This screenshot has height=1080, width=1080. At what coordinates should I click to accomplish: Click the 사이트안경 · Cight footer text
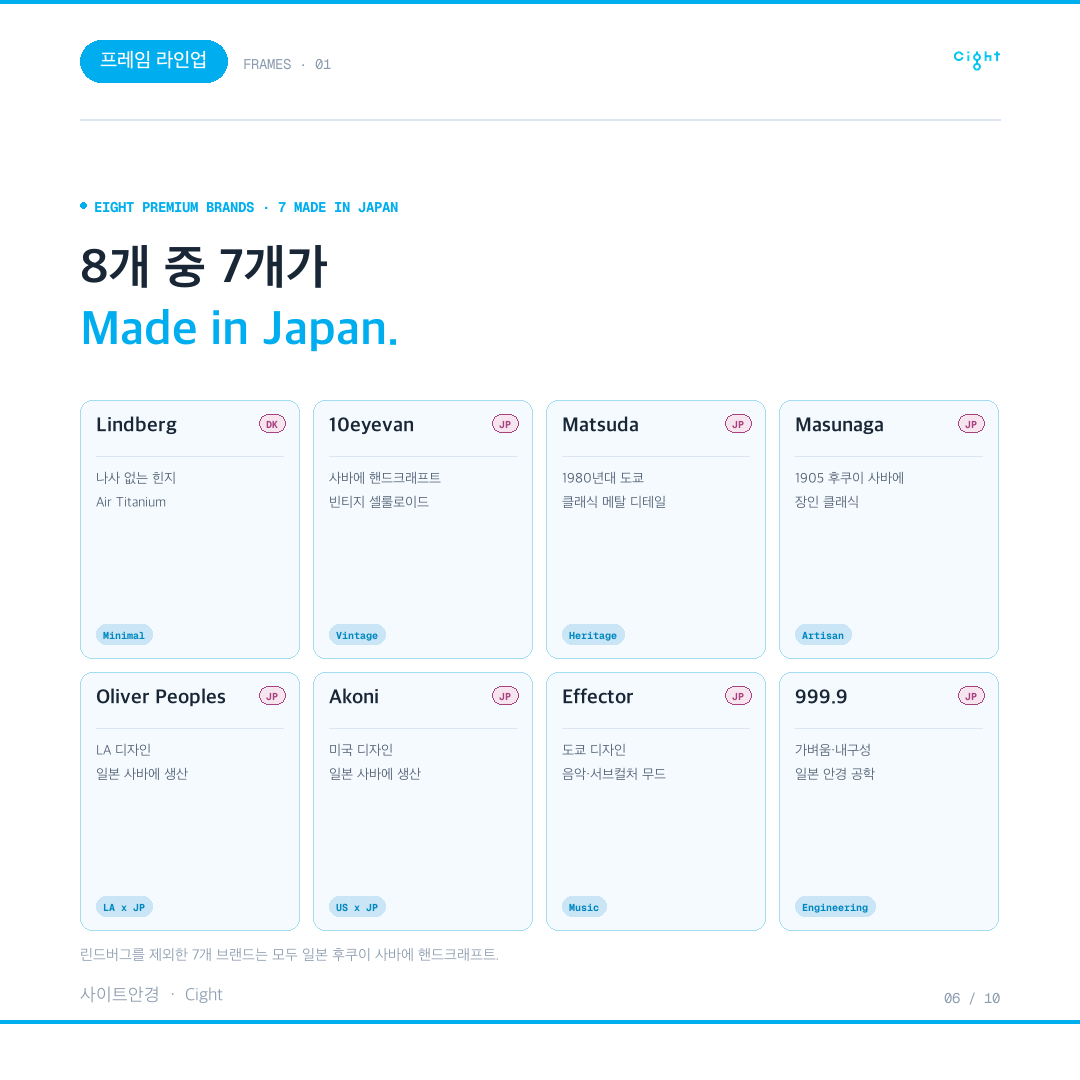click(152, 995)
